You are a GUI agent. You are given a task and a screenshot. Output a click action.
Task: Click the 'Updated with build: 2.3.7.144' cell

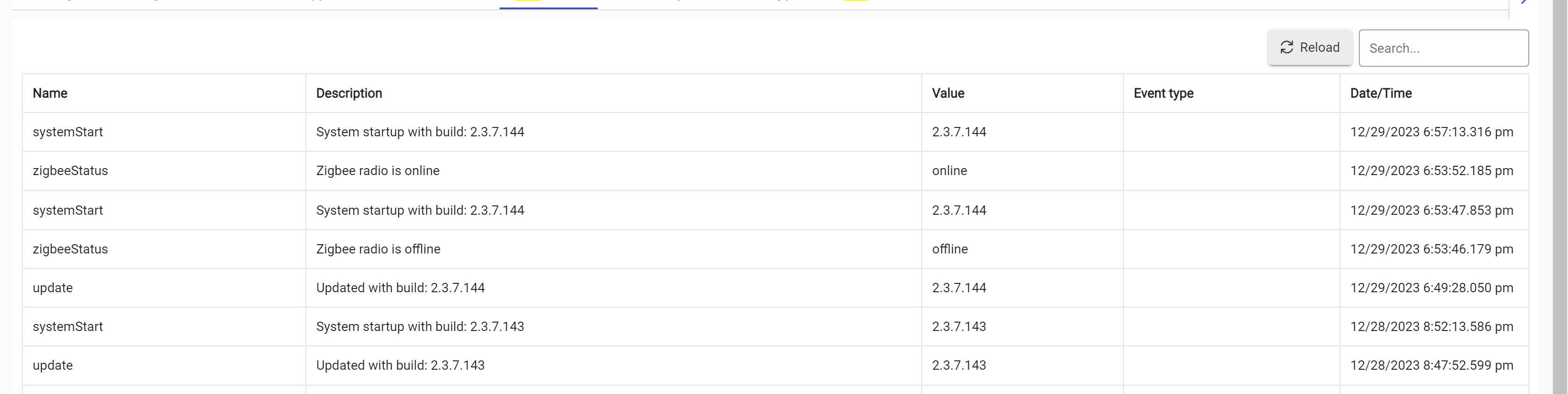coord(400,288)
